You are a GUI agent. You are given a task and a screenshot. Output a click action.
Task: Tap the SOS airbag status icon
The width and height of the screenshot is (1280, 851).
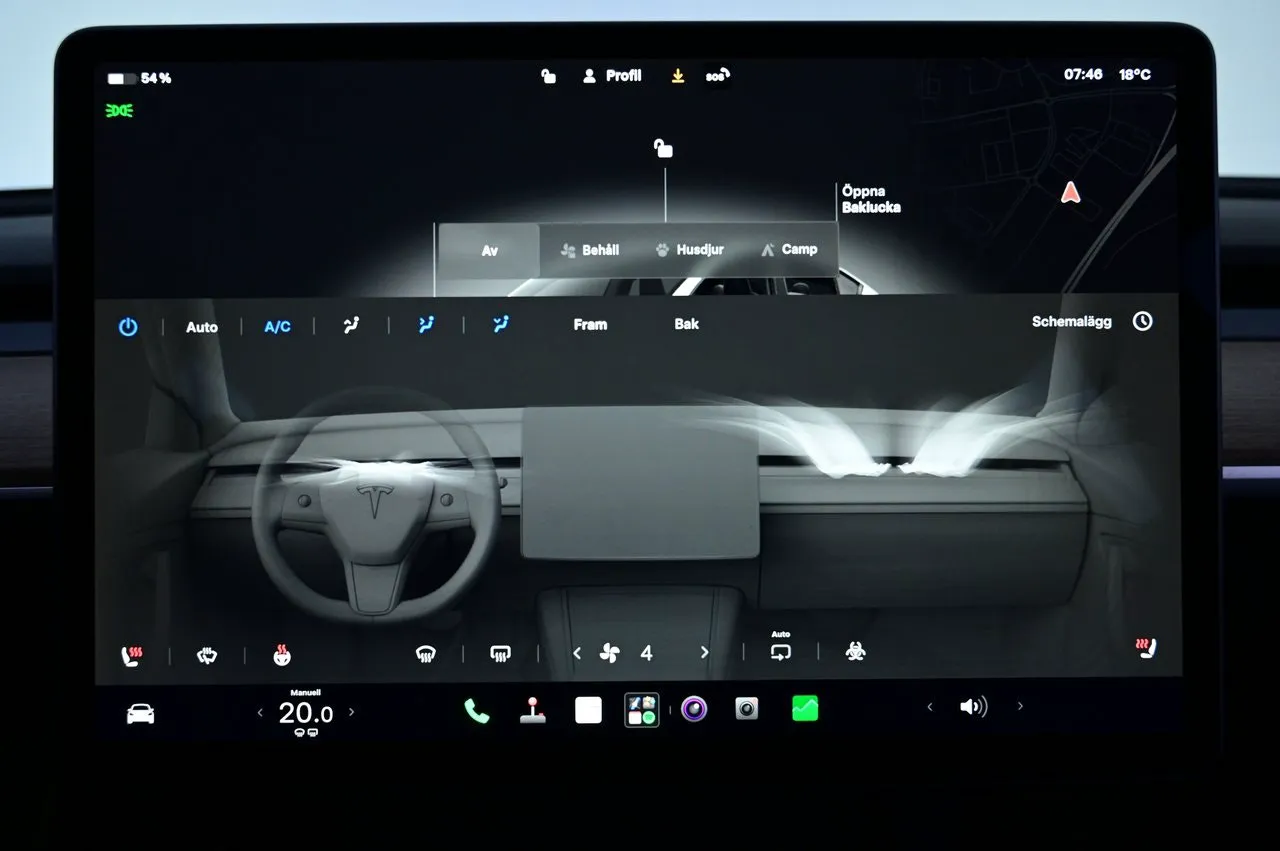pyautogui.click(x=717, y=76)
